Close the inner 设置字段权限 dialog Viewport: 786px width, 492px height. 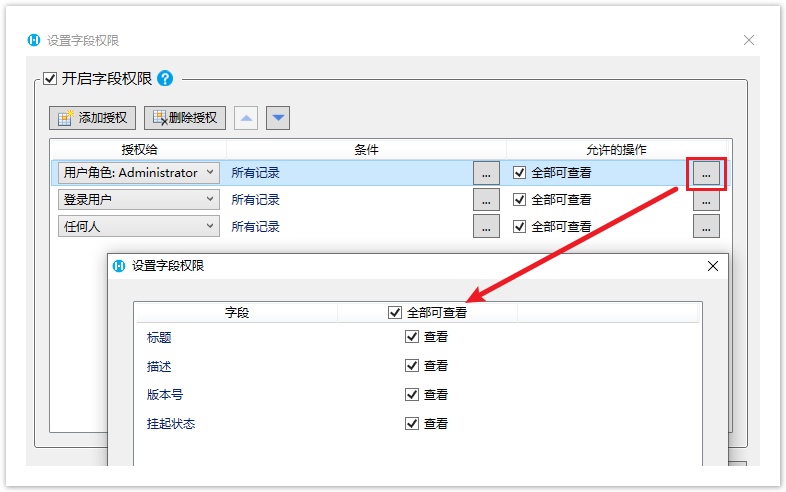coord(713,267)
